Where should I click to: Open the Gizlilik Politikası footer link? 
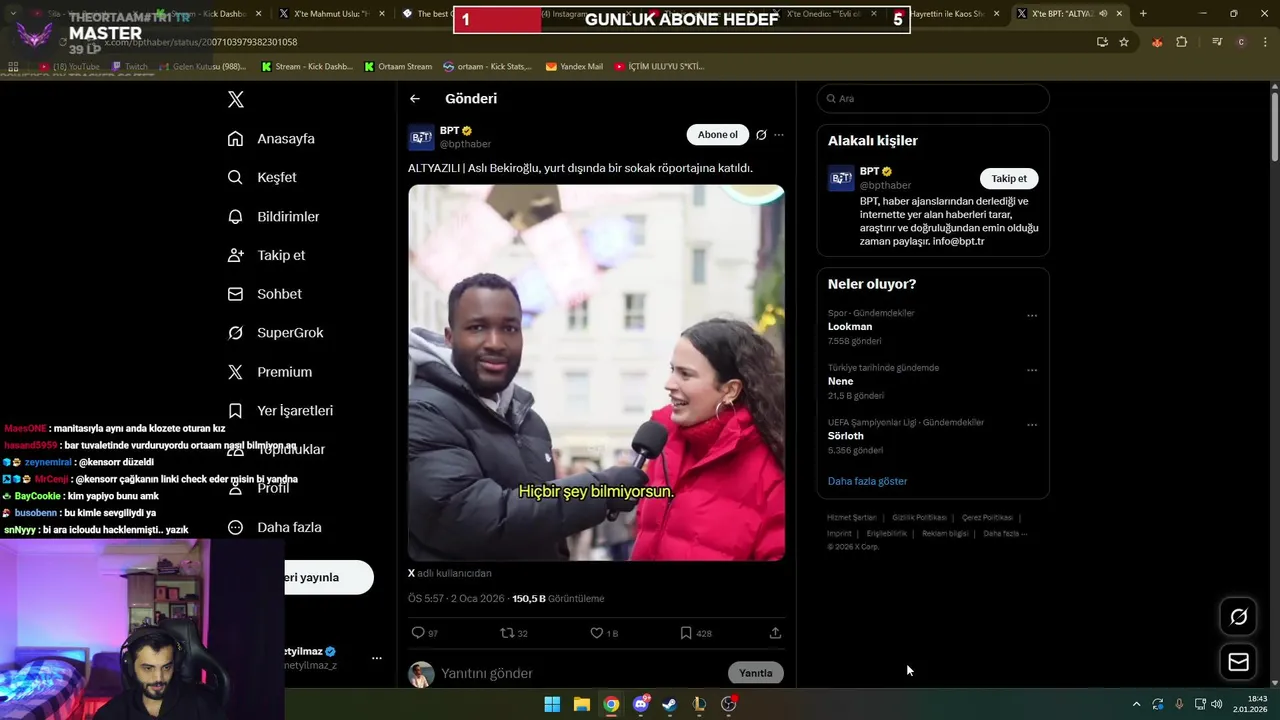pyautogui.click(x=919, y=518)
